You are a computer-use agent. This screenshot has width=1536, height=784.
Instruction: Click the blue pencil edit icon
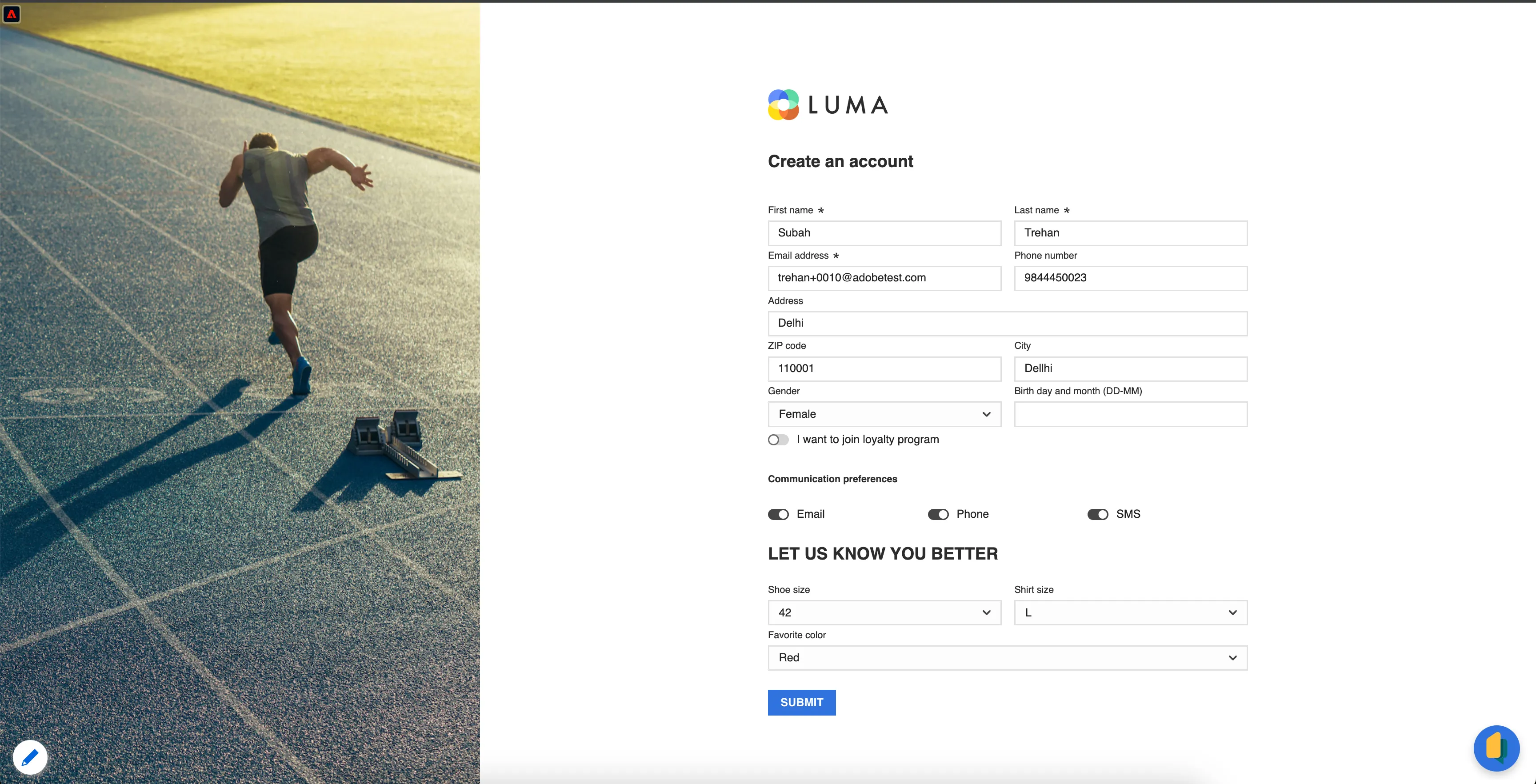30,757
